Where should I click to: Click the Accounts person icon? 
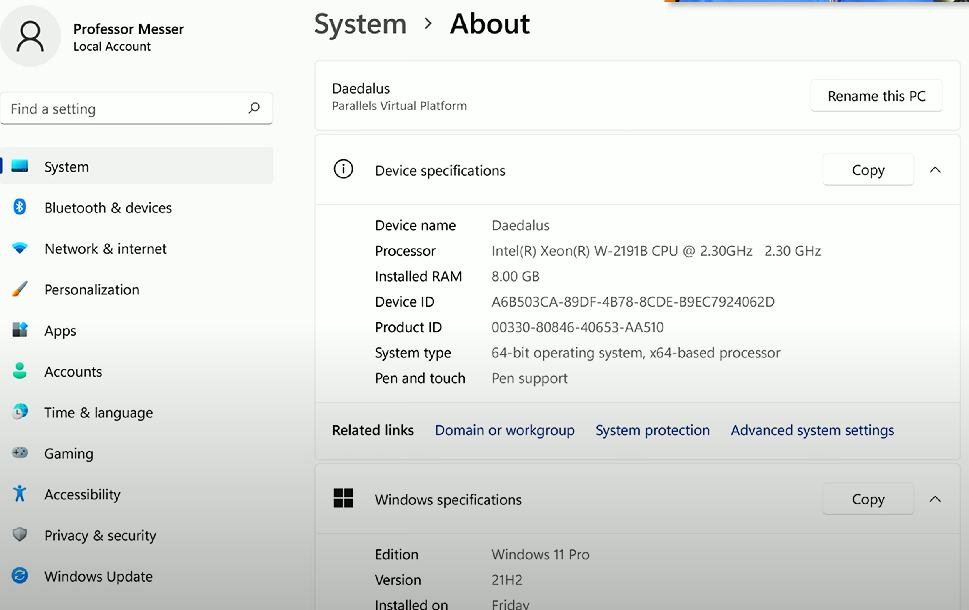point(20,371)
